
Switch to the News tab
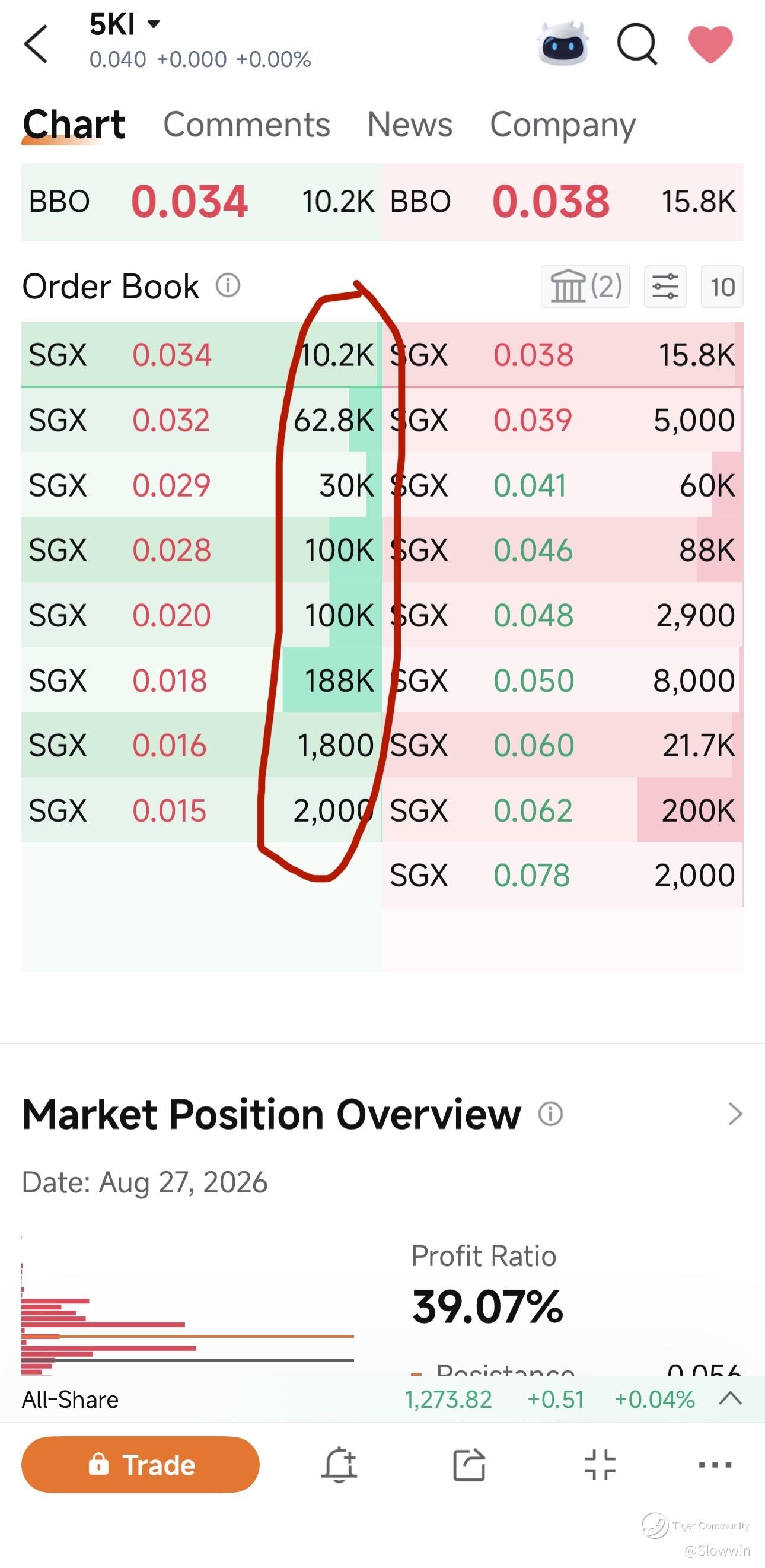coord(410,125)
